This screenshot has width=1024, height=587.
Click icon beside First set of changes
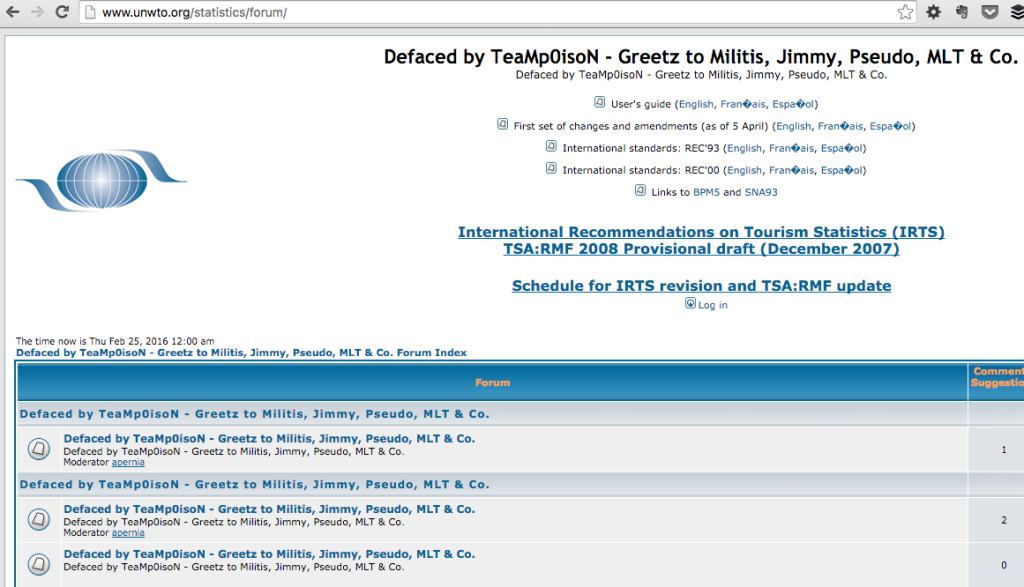(x=502, y=124)
